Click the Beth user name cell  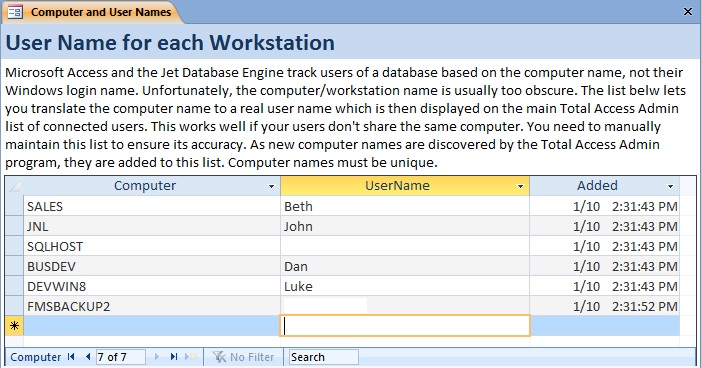pyautogui.click(x=405, y=206)
